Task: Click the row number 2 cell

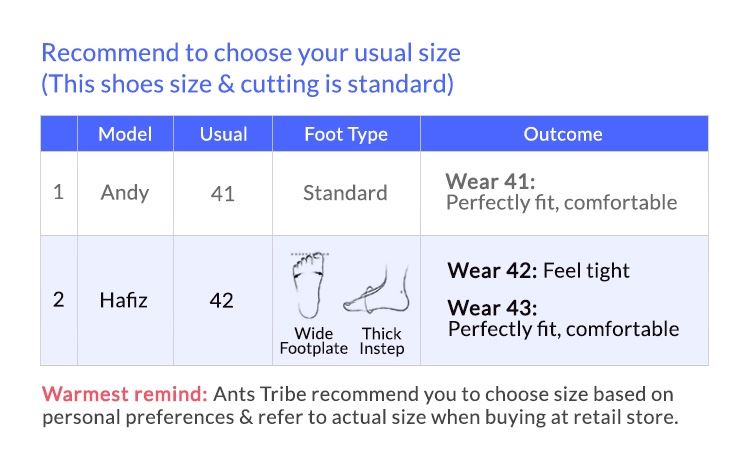Action: coord(58,300)
